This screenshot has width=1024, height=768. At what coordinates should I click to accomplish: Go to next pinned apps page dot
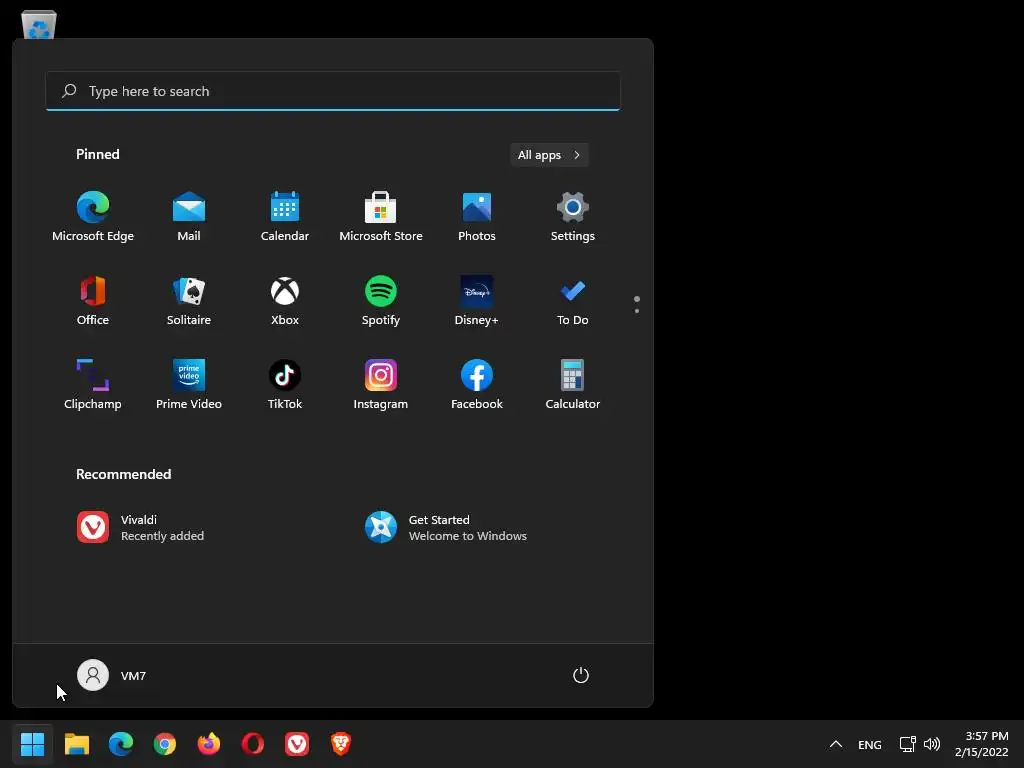point(637,311)
